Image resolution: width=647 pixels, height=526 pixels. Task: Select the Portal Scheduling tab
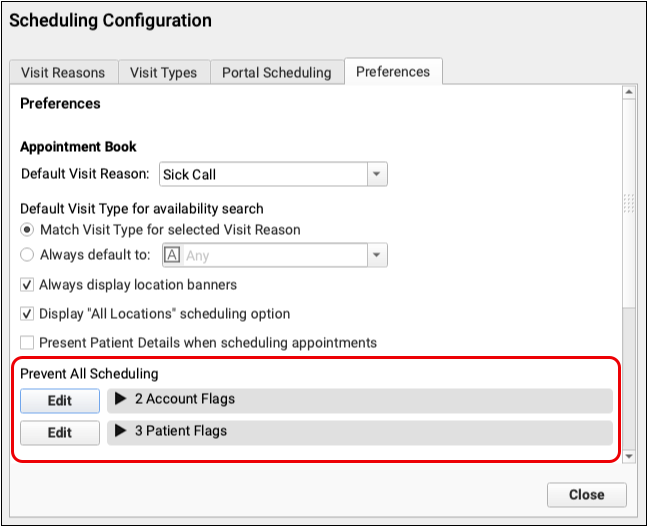click(x=276, y=73)
